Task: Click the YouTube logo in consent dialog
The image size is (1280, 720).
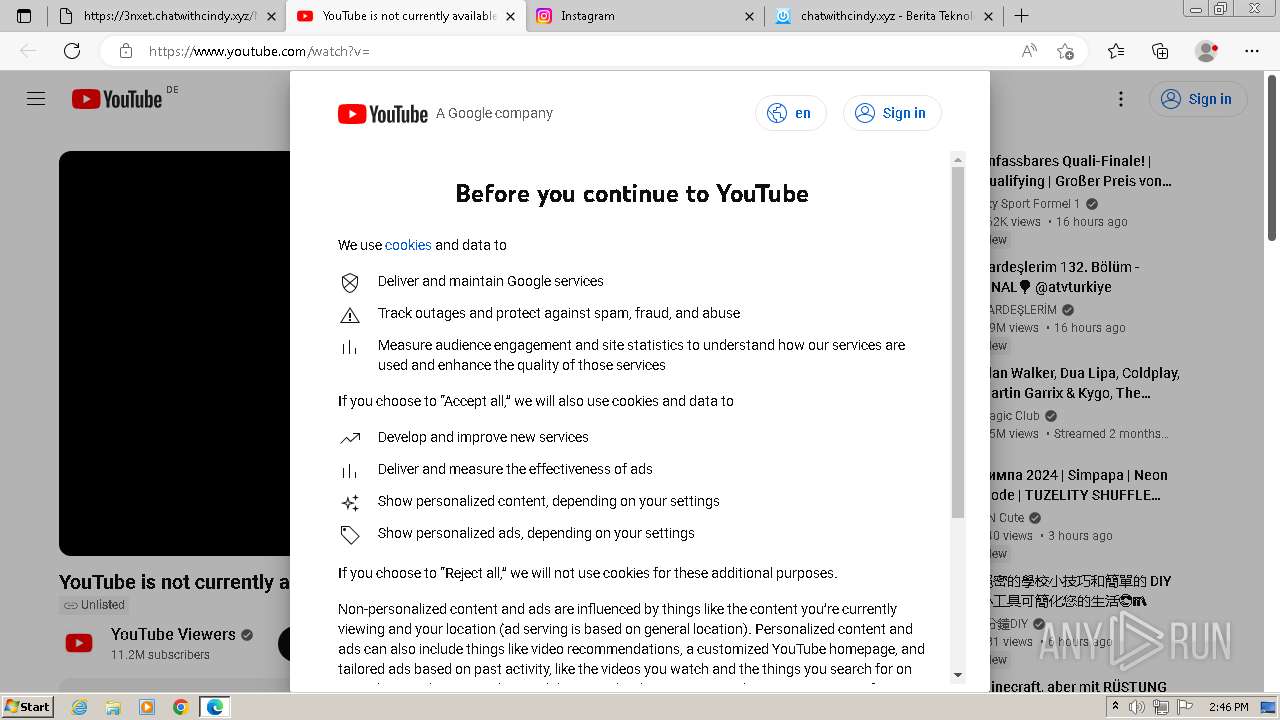Action: click(383, 114)
